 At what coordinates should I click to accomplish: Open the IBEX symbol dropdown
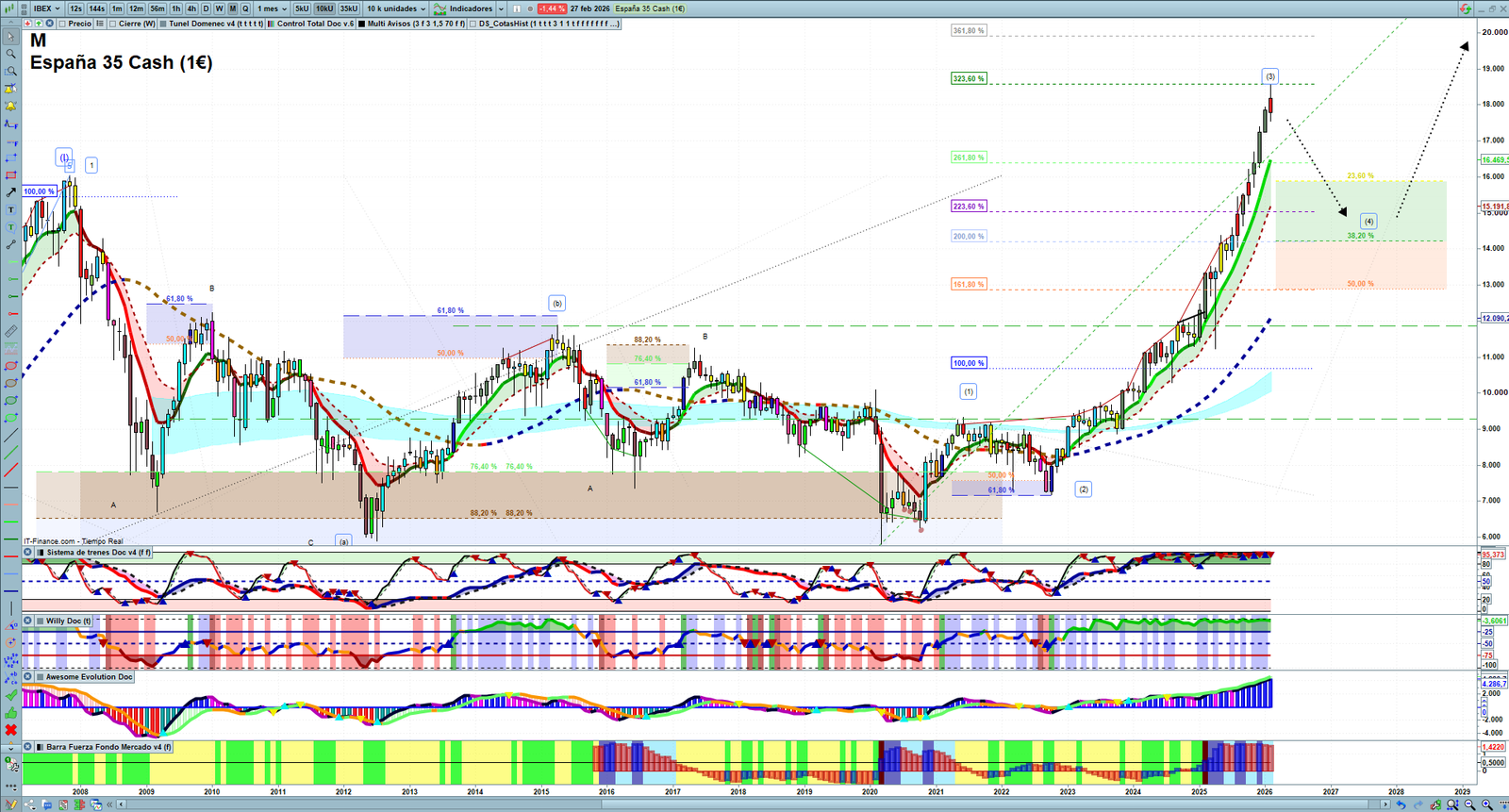[46, 8]
